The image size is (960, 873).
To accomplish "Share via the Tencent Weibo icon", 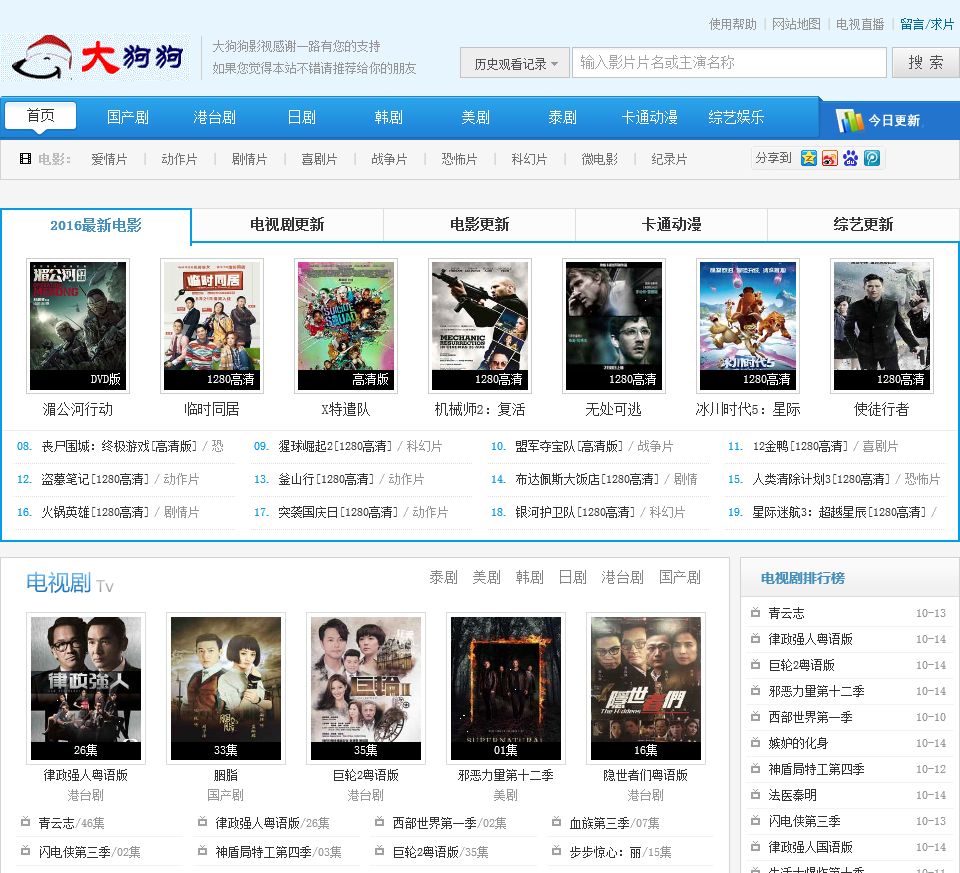I will pos(872,159).
